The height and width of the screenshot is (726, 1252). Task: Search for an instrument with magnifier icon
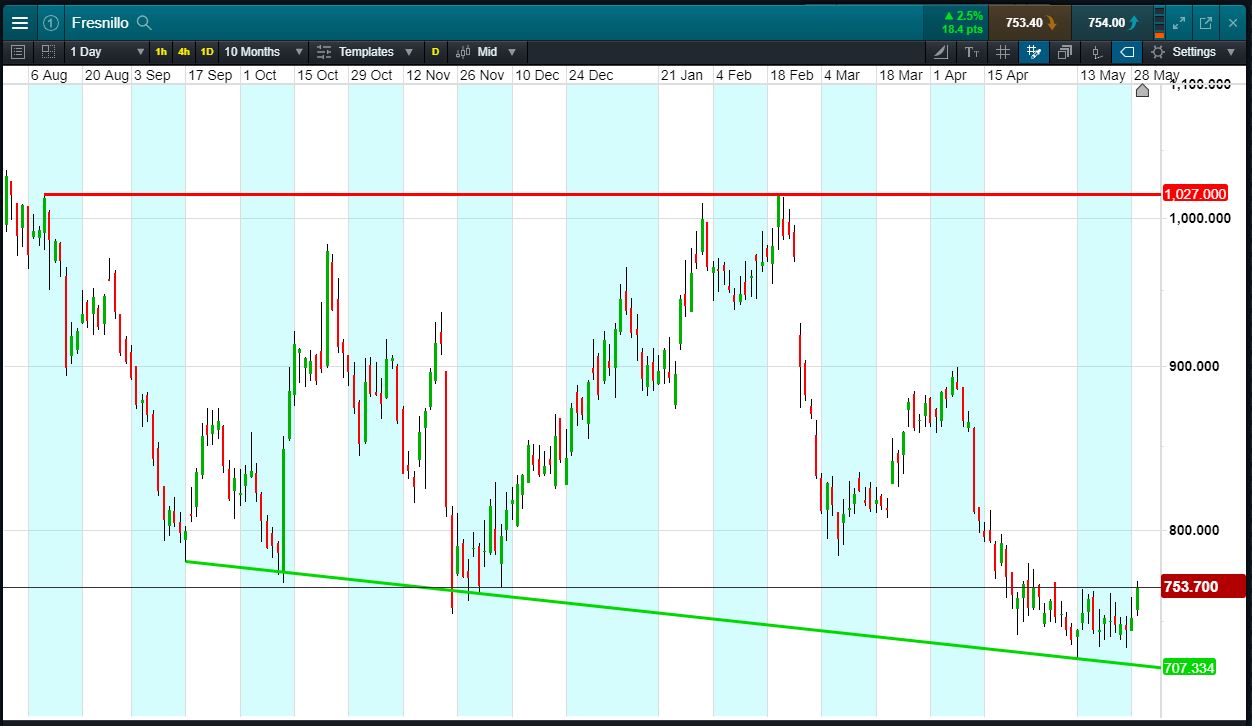click(x=144, y=22)
